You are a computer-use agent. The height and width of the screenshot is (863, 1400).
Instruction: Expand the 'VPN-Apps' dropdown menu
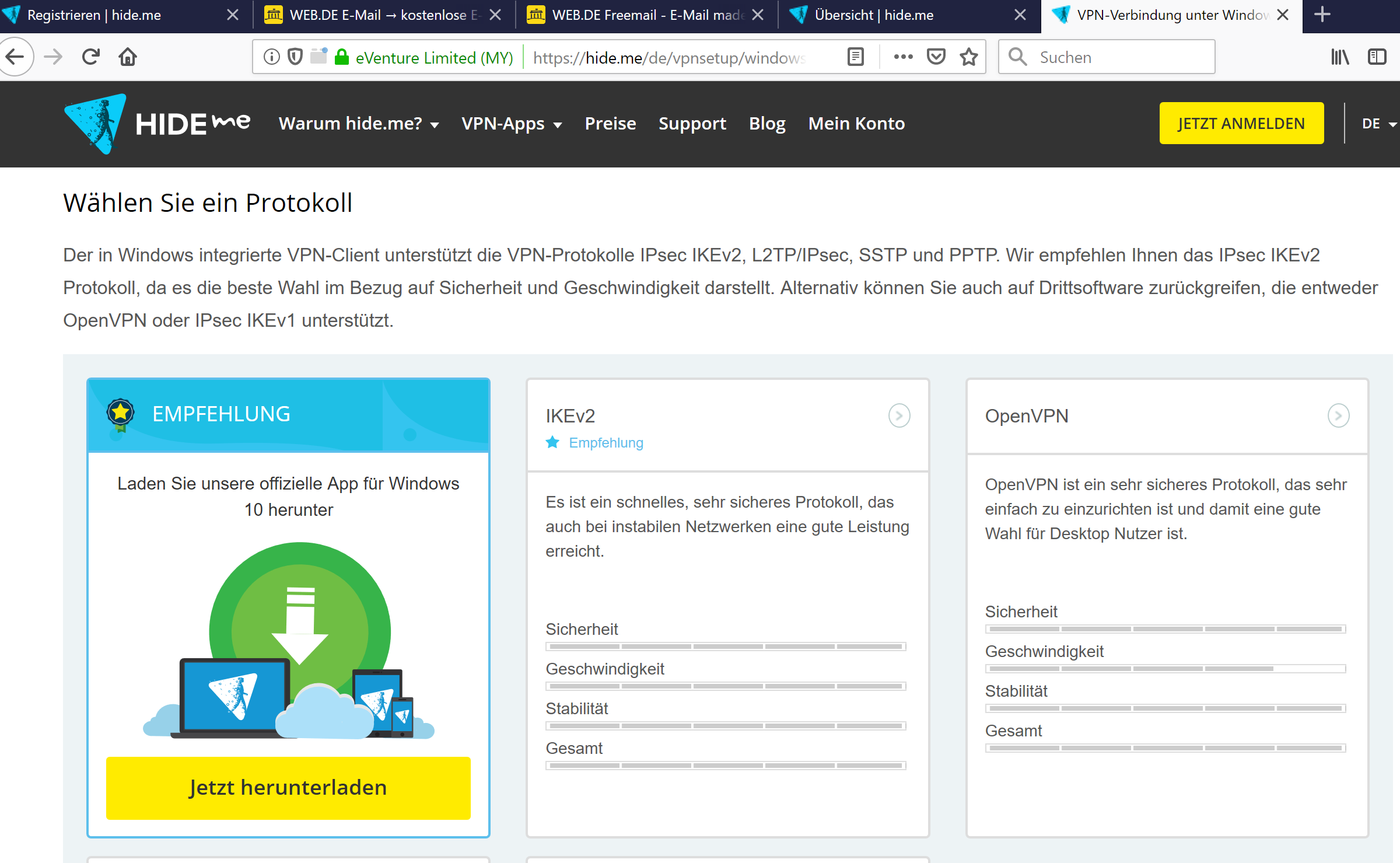point(512,124)
